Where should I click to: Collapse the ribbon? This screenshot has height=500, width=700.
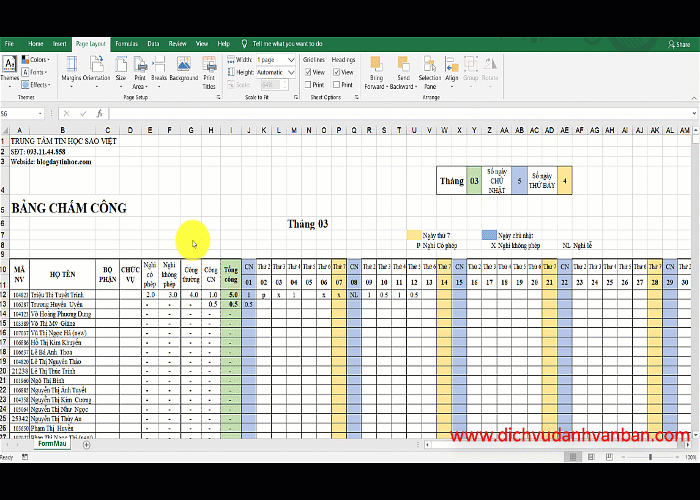pyautogui.click(x=694, y=98)
